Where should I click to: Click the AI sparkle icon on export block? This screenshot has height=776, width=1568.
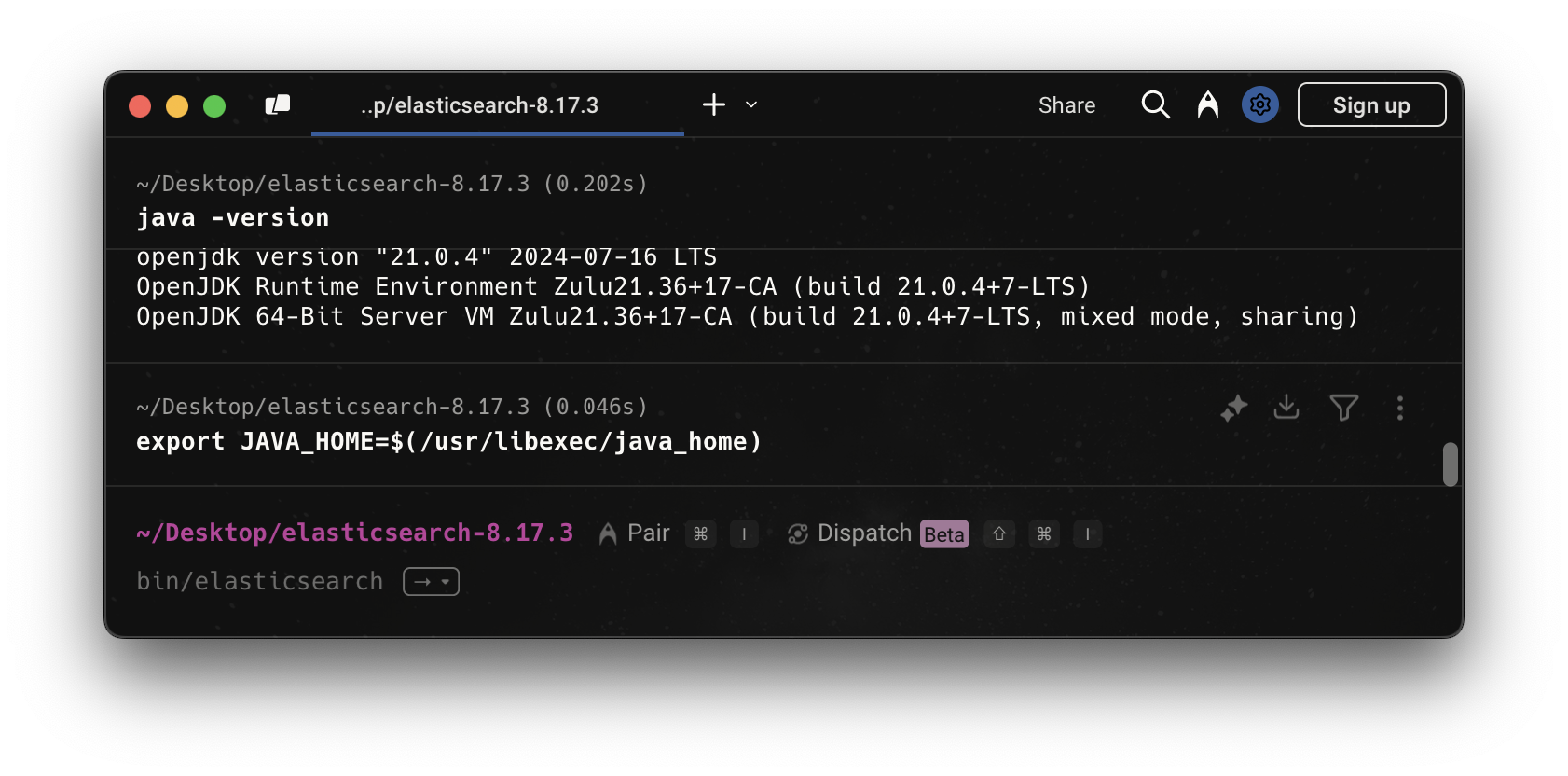click(x=1234, y=408)
